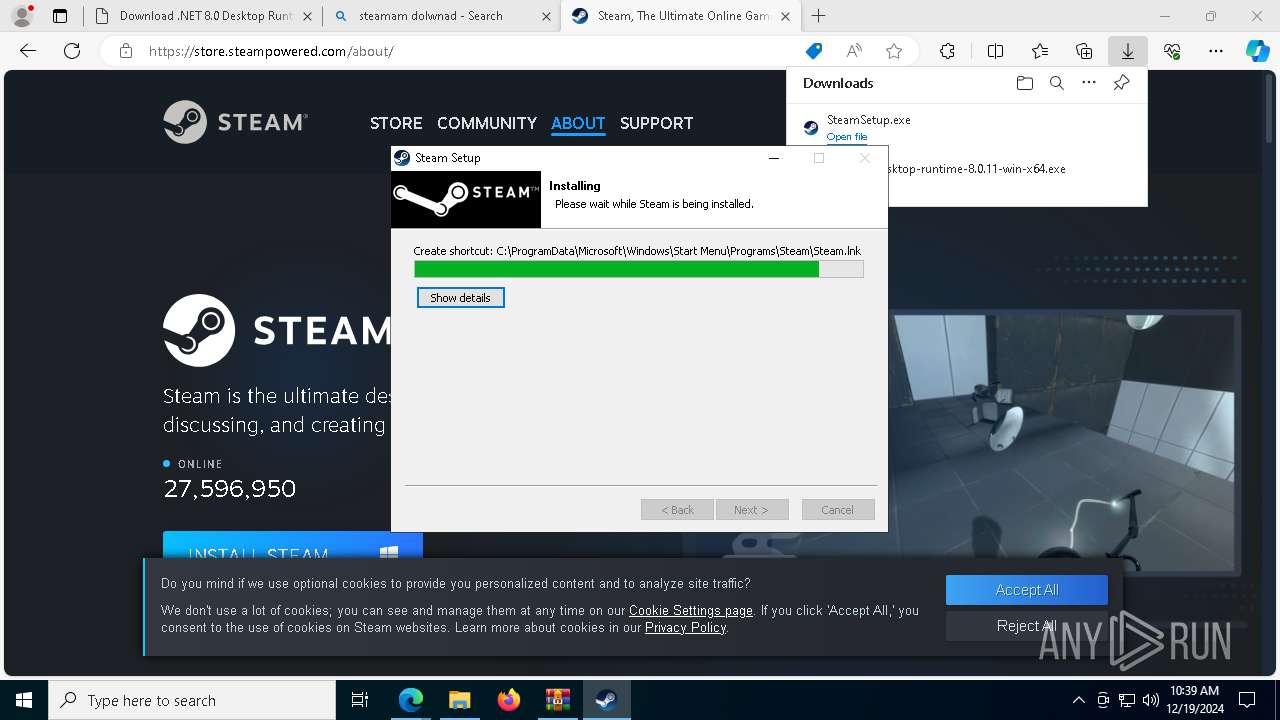Click Show details in Steam Setup

point(460,298)
